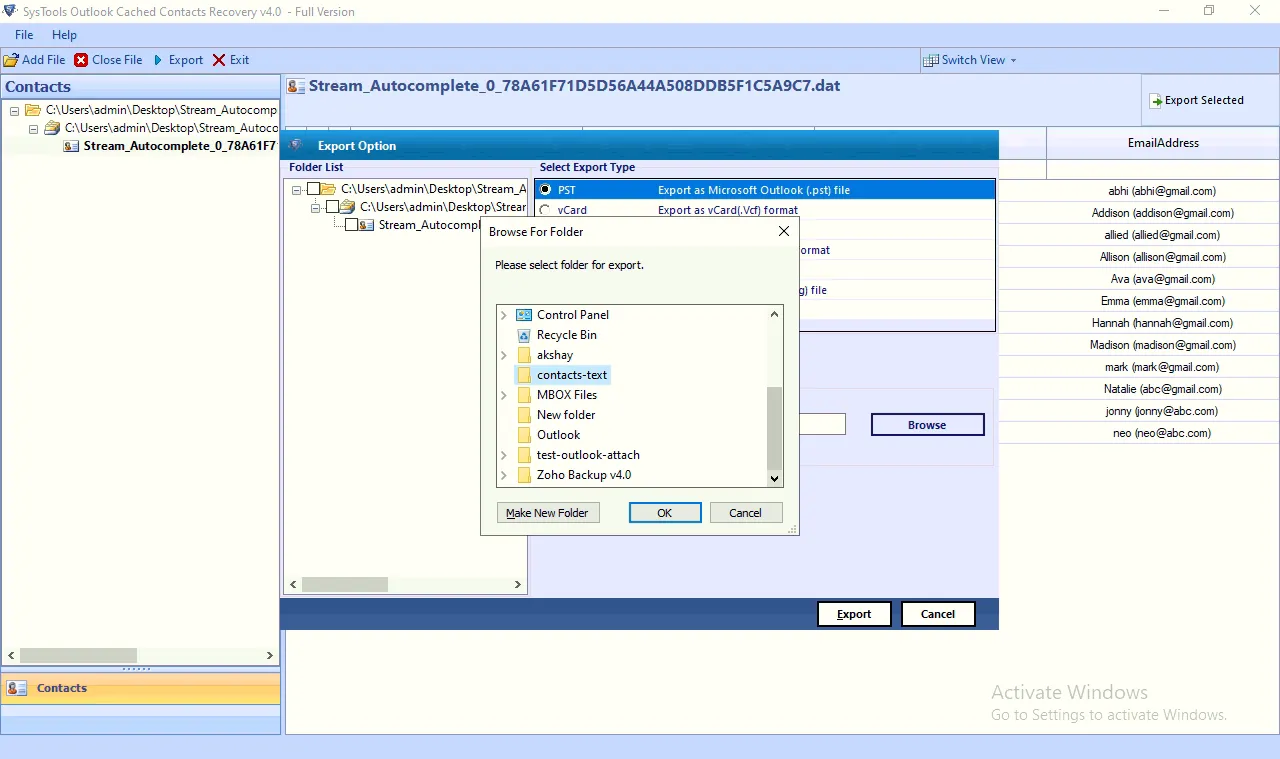This screenshot has width=1280, height=759.
Task: Click the Browse button
Action: [x=927, y=424]
